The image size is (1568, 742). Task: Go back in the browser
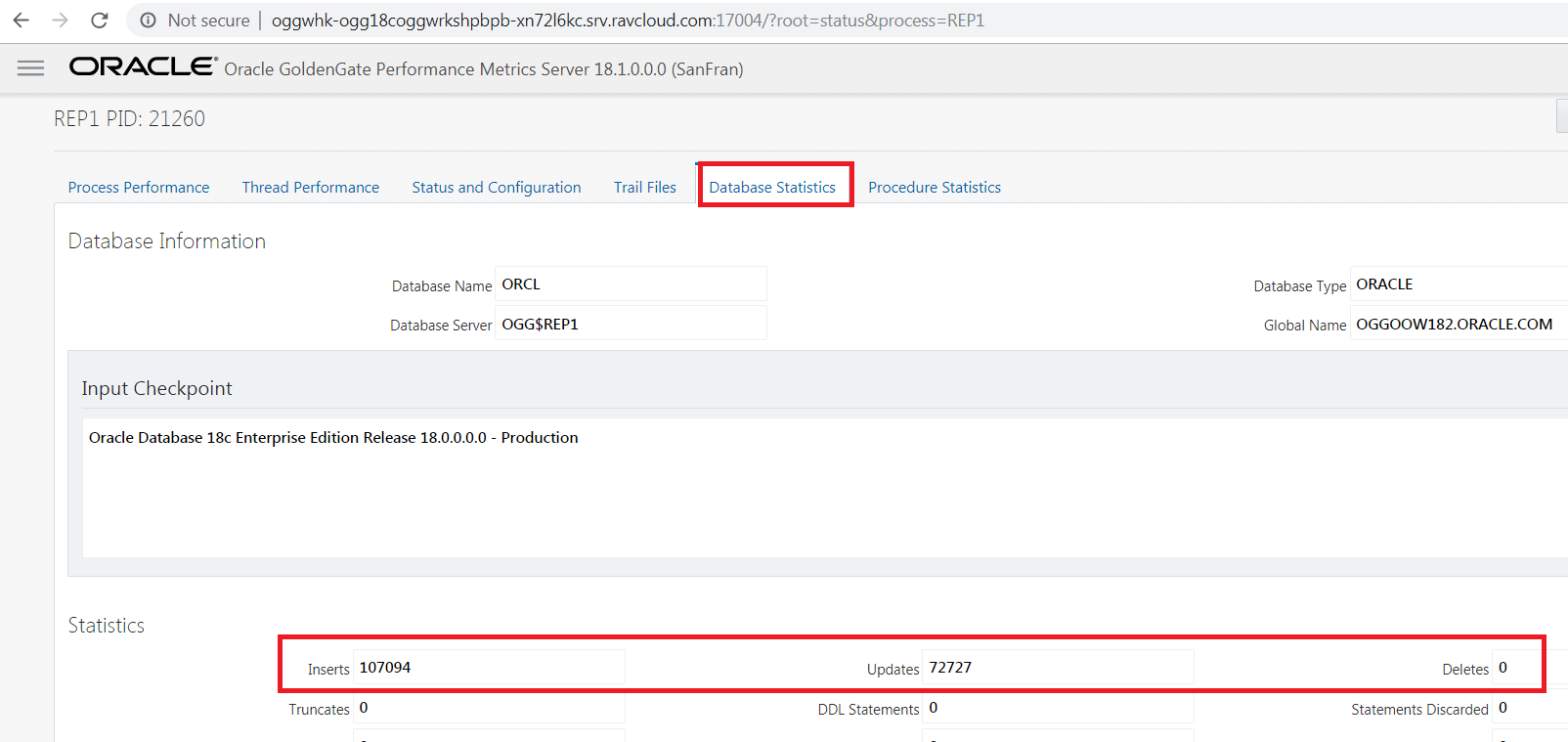[21, 20]
